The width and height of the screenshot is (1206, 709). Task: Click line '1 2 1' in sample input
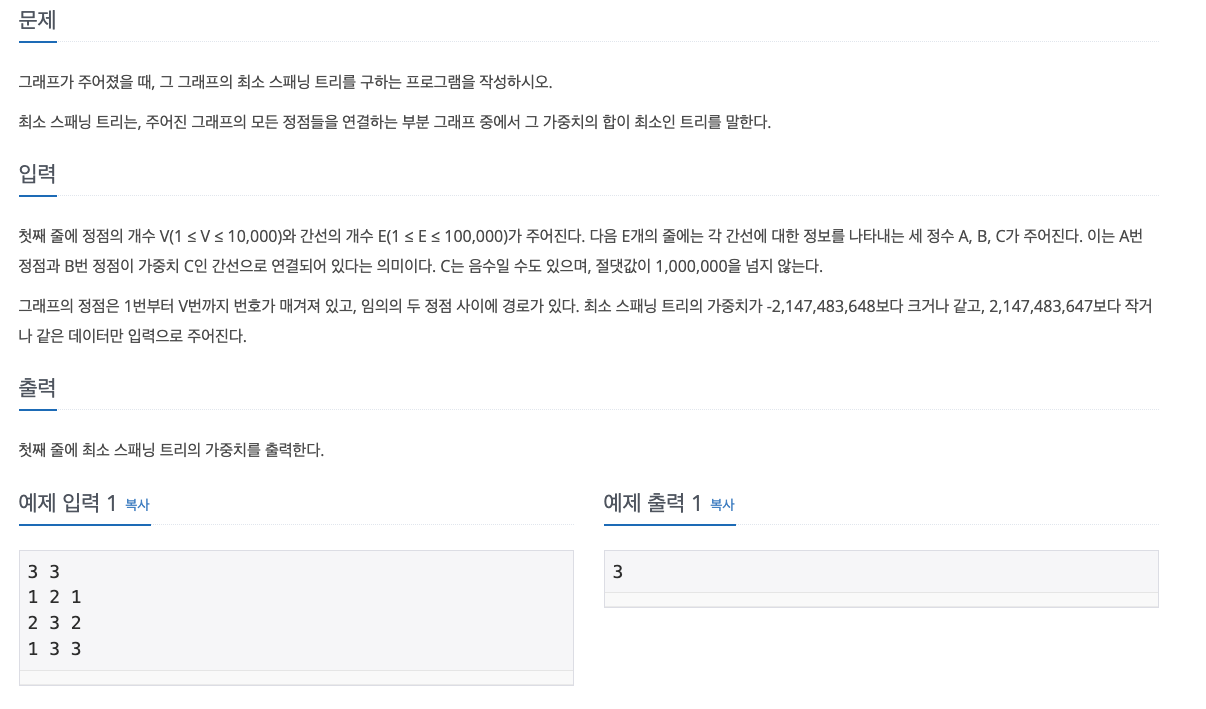(x=54, y=597)
